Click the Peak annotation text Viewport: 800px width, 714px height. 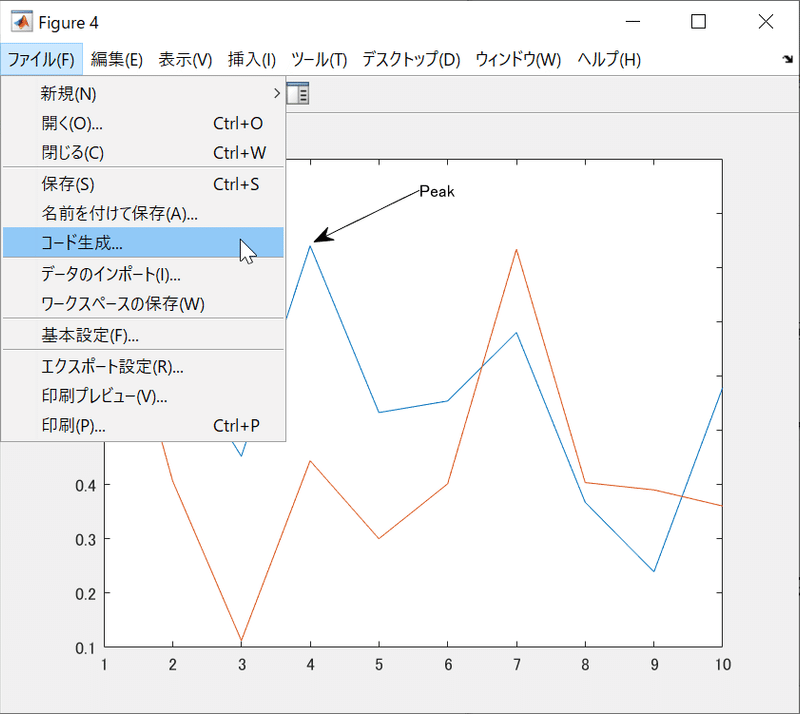click(x=437, y=191)
